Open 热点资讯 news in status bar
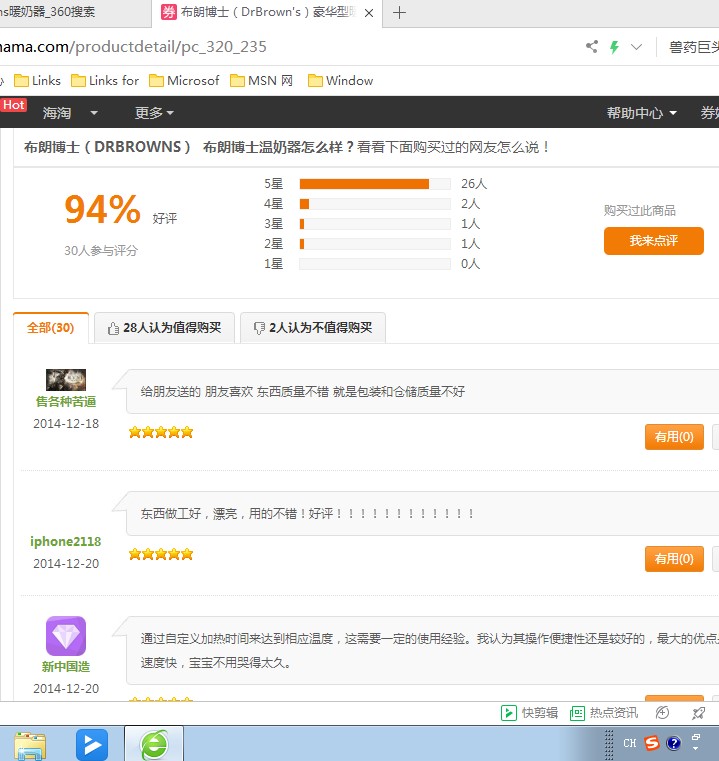The height and width of the screenshot is (761, 719). click(604, 713)
